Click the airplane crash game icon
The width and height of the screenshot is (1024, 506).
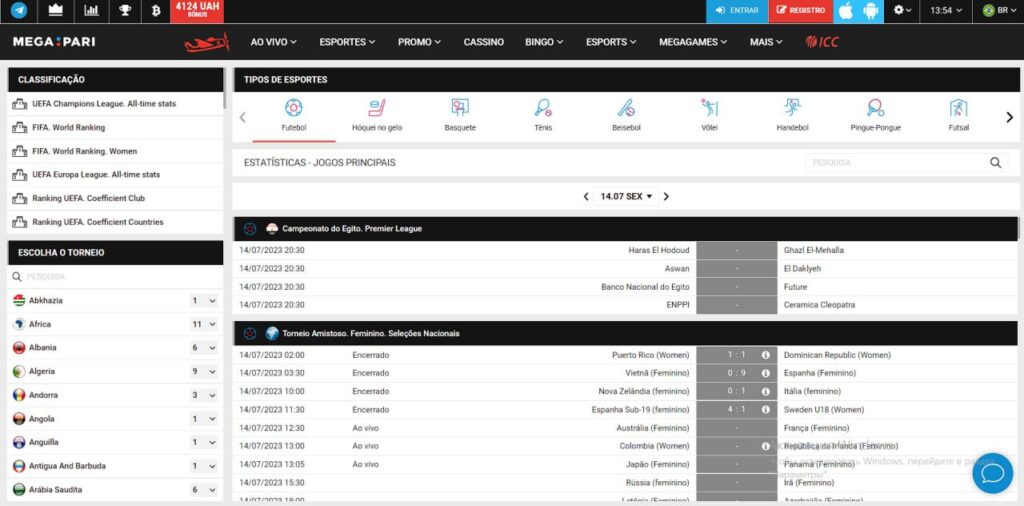(x=207, y=42)
